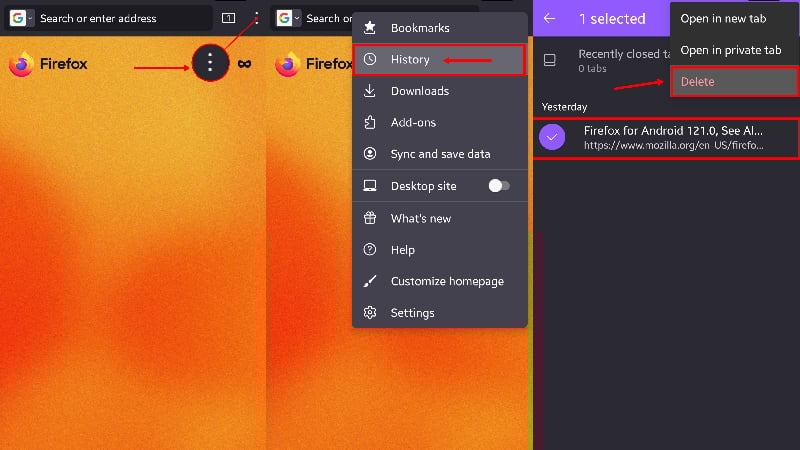Open the tab counter button
800x450 pixels.
coord(228,18)
